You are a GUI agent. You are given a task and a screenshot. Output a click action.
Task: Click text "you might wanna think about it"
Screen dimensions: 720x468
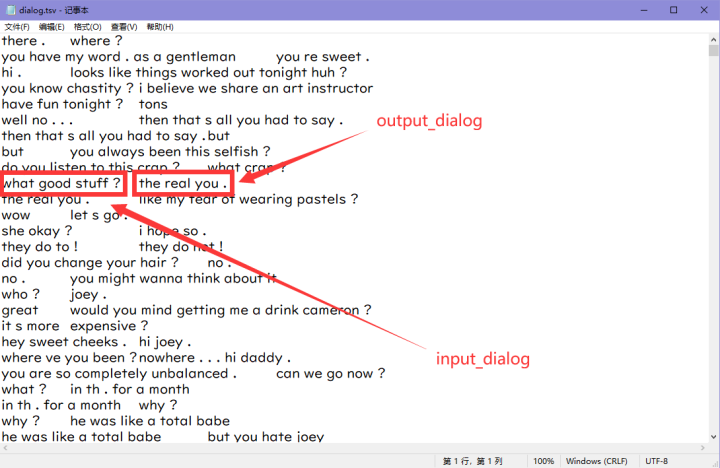click(174, 278)
